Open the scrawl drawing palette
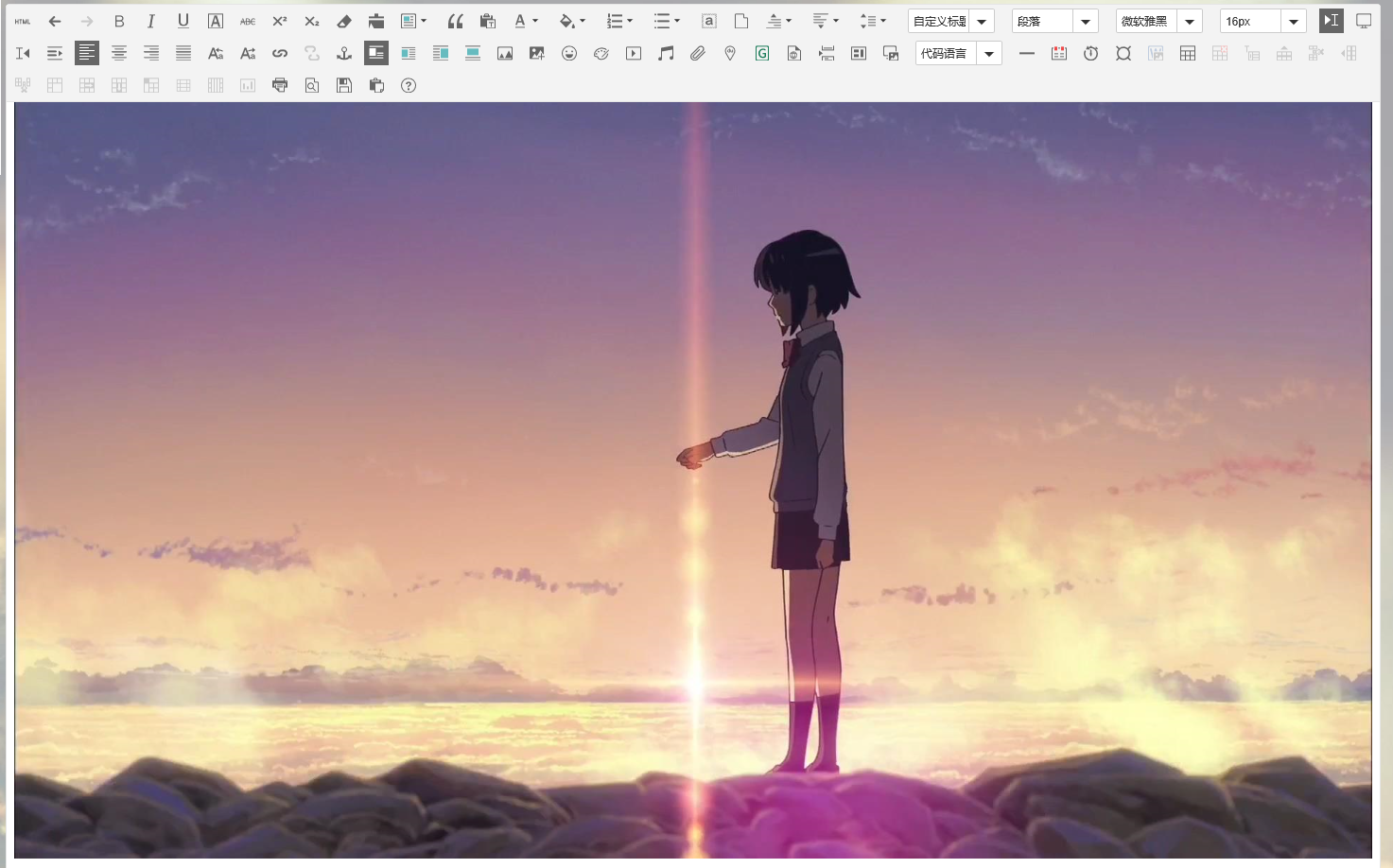Image resolution: width=1393 pixels, height=868 pixels. pos(601,53)
